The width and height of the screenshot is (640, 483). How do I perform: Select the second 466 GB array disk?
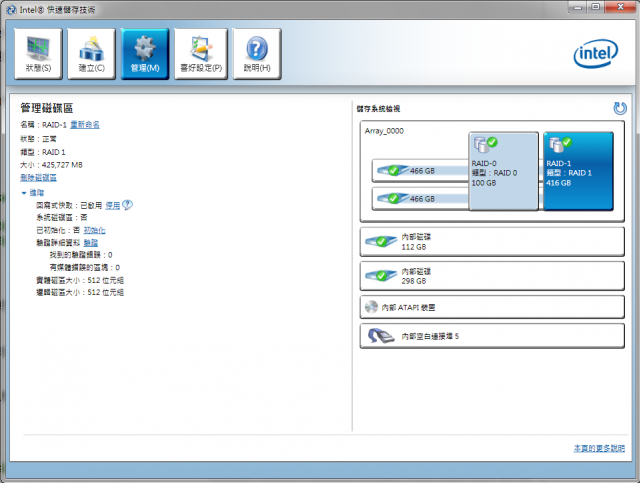pyautogui.click(x=420, y=198)
